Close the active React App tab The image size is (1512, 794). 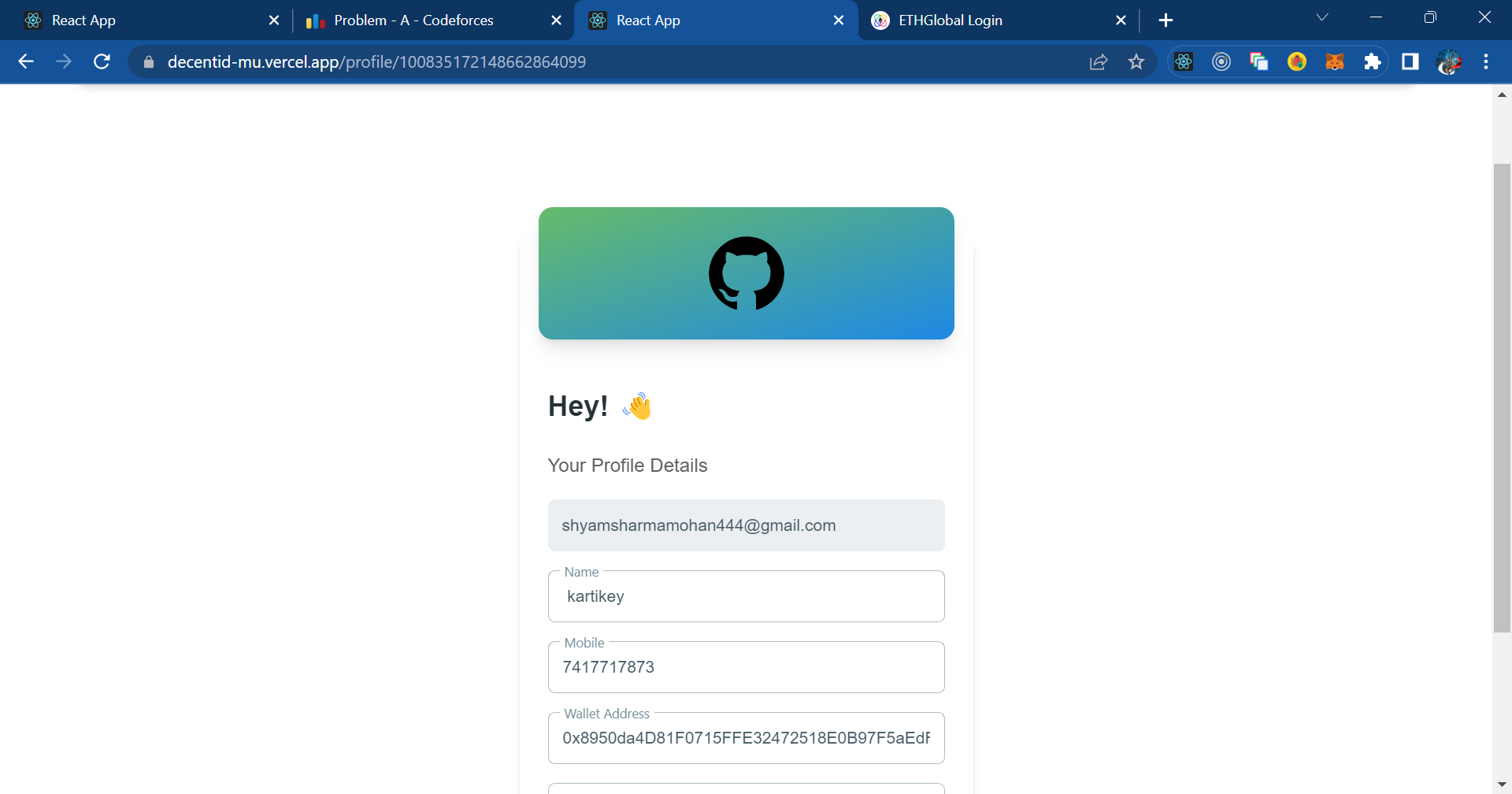tap(839, 20)
